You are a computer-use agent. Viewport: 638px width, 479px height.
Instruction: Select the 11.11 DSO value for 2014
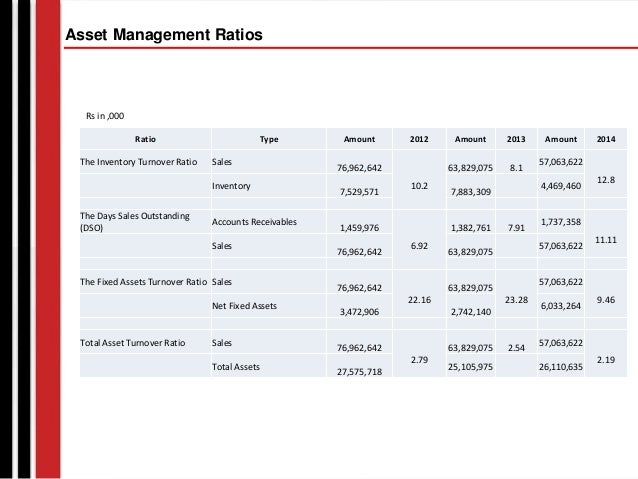606,240
